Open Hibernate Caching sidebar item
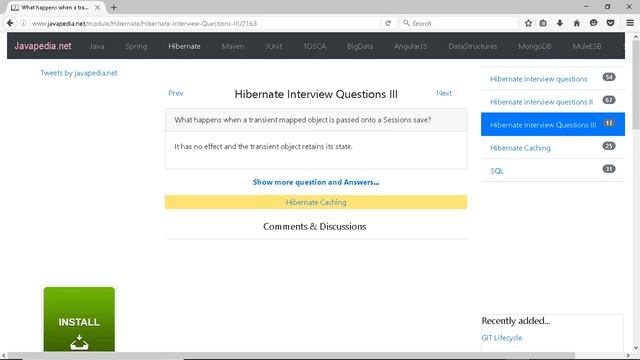640x360 pixels. (x=552, y=147)
